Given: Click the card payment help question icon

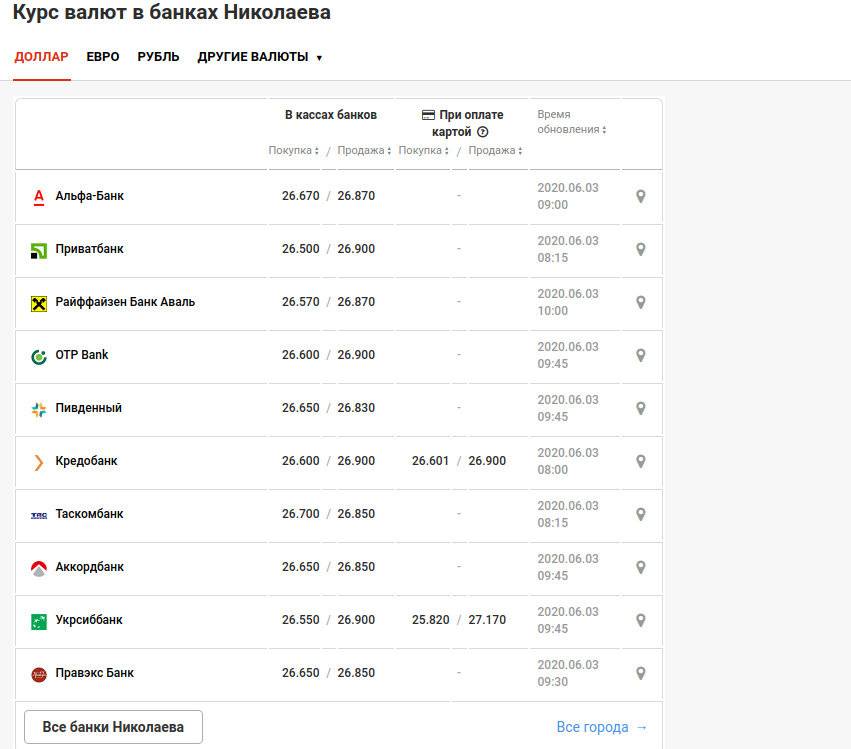Looking at the screenshot, I should [482, 132].
